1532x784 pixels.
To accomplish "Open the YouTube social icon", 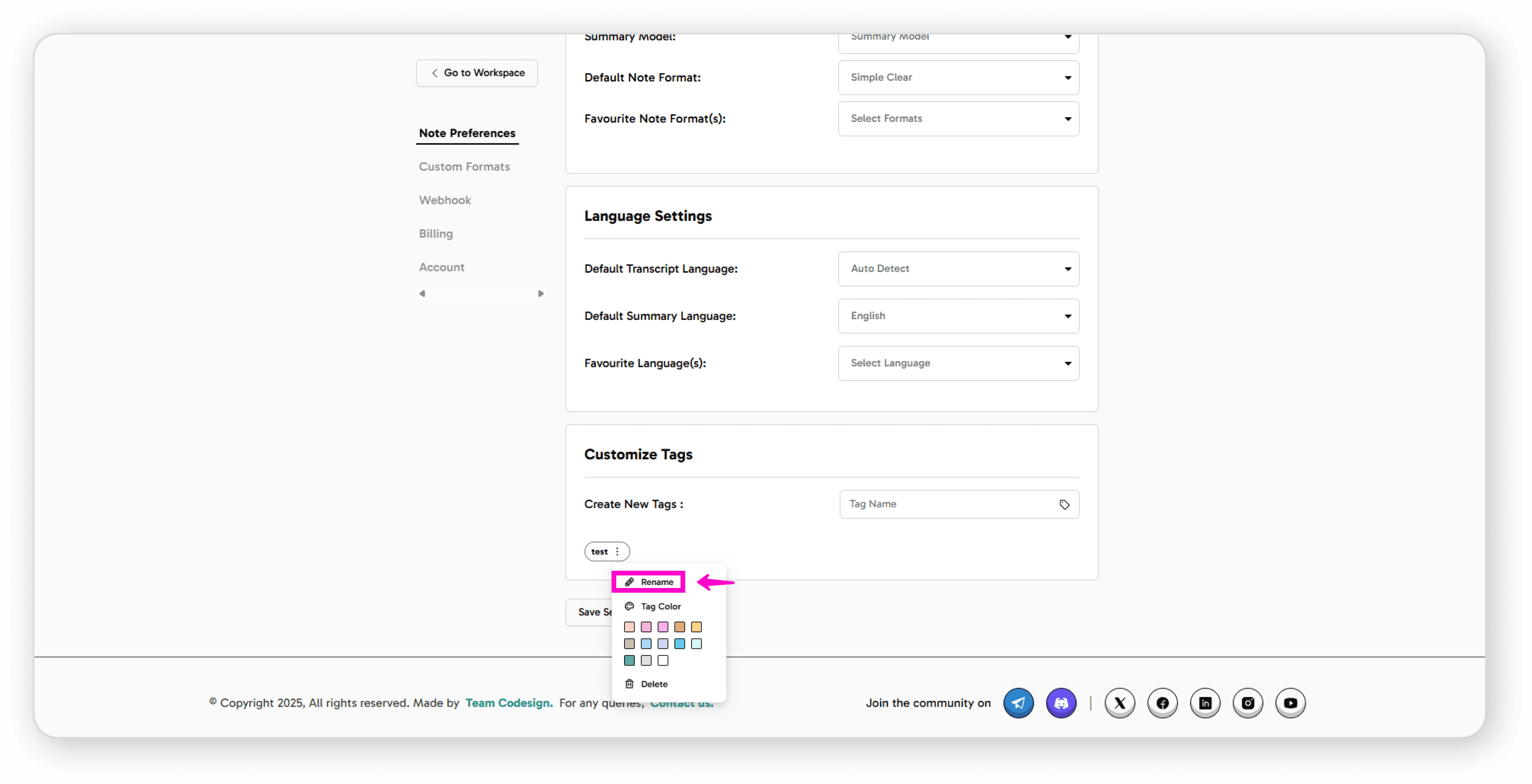I will pyautogui.click(x=1290, y=702).
